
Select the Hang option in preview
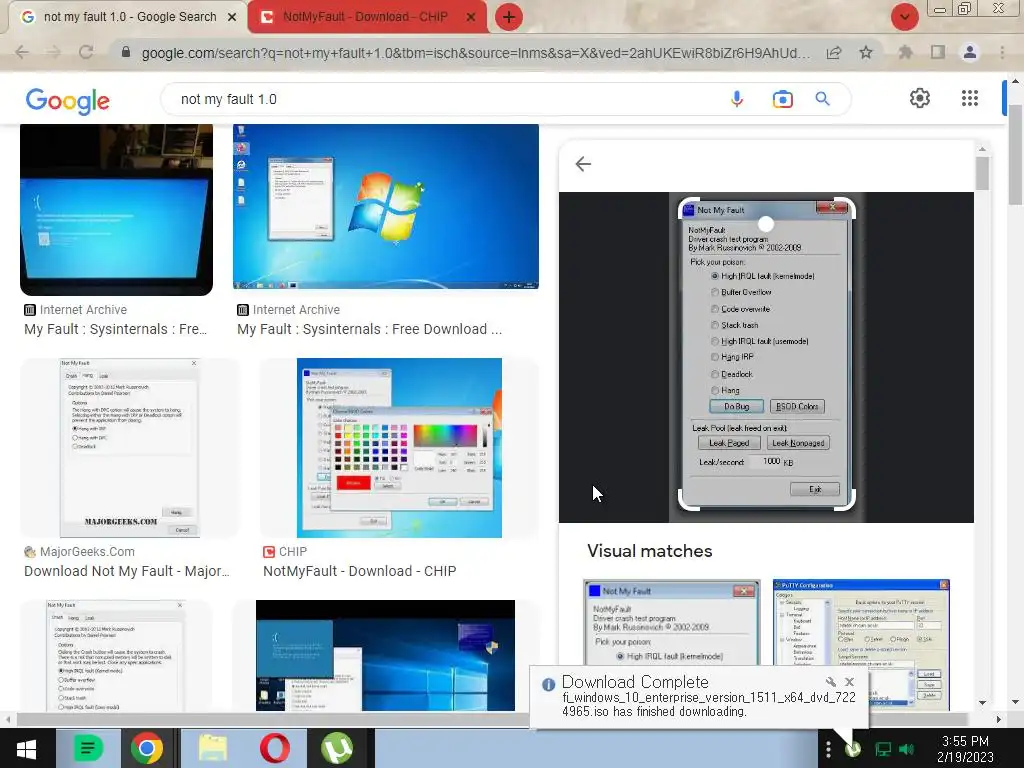[726, 391]
